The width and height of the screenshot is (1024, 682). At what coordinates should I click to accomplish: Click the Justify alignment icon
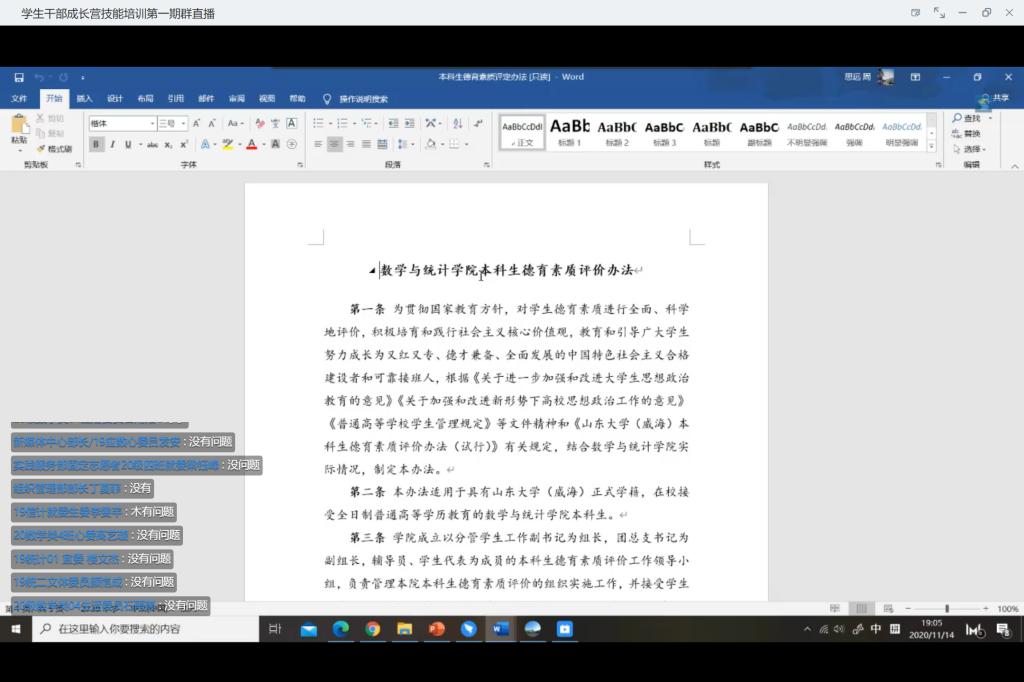[x=366, y=144]
